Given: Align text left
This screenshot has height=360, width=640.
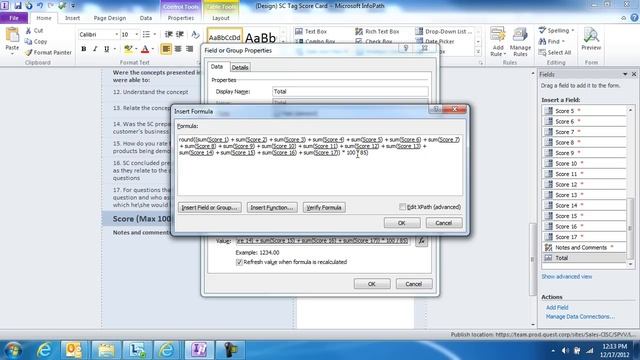Looking at the screenshot, I should coord(166,49).
